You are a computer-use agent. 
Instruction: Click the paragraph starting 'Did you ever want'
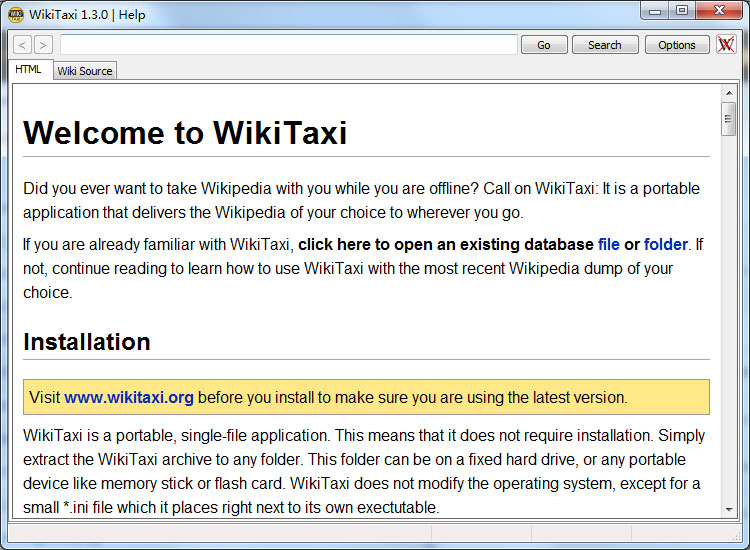click(361, 200)
